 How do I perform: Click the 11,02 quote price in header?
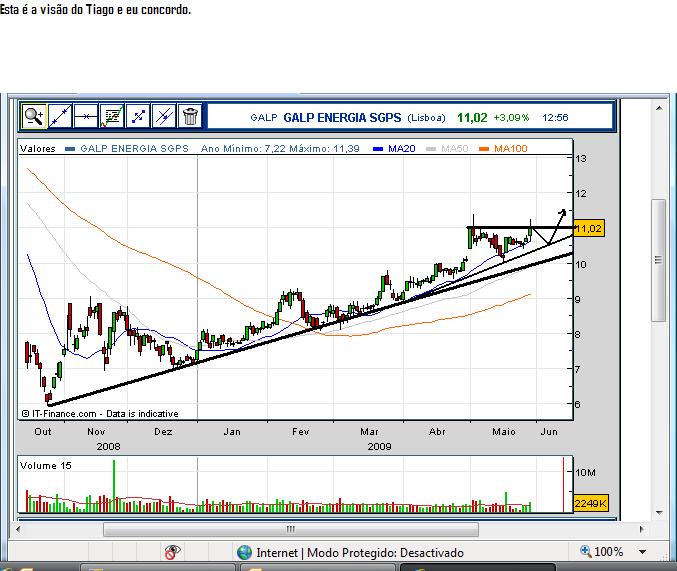pyautogui.click(x=472, y=117)
